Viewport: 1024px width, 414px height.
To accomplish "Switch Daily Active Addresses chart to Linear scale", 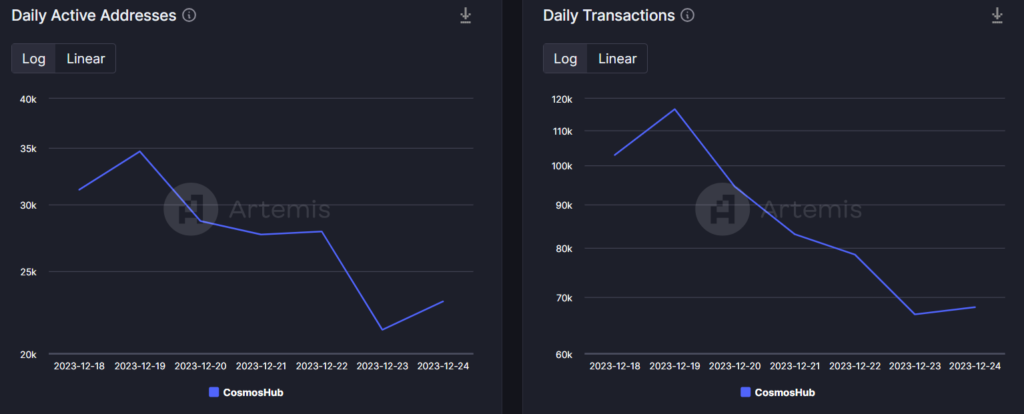I will (x=86, y=58).
